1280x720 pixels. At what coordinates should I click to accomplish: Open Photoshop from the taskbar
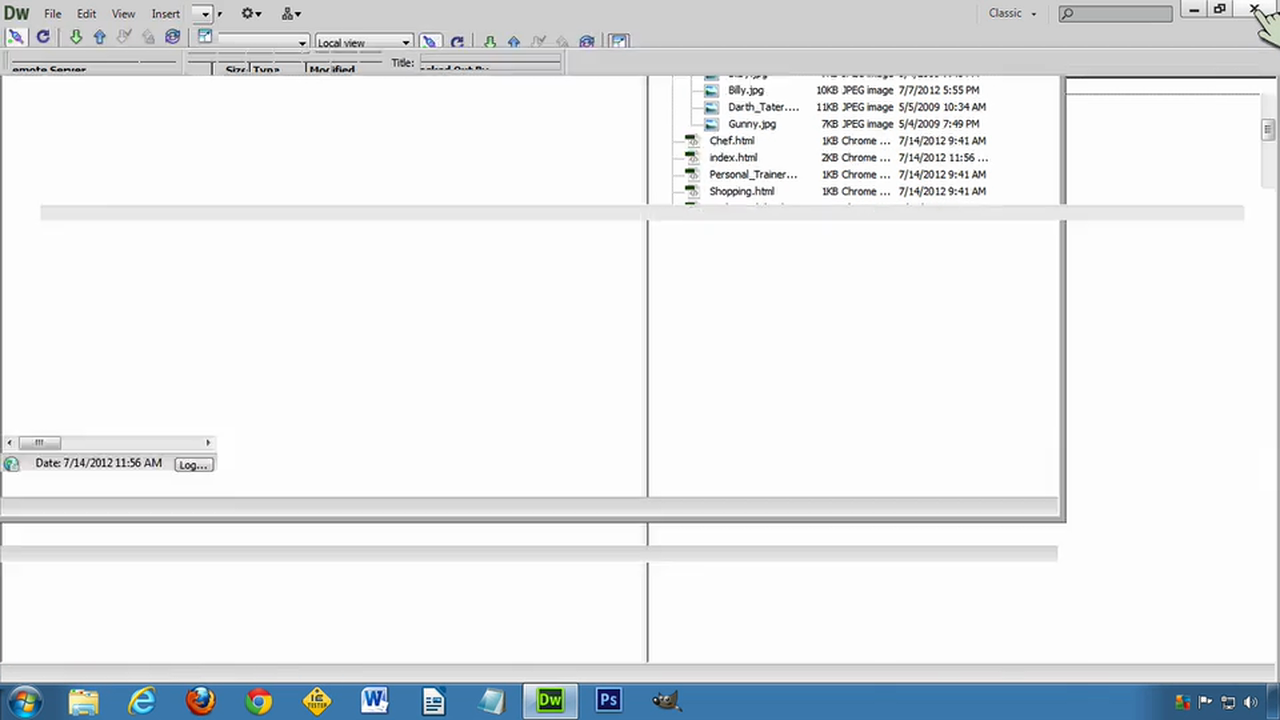(608, 701)
